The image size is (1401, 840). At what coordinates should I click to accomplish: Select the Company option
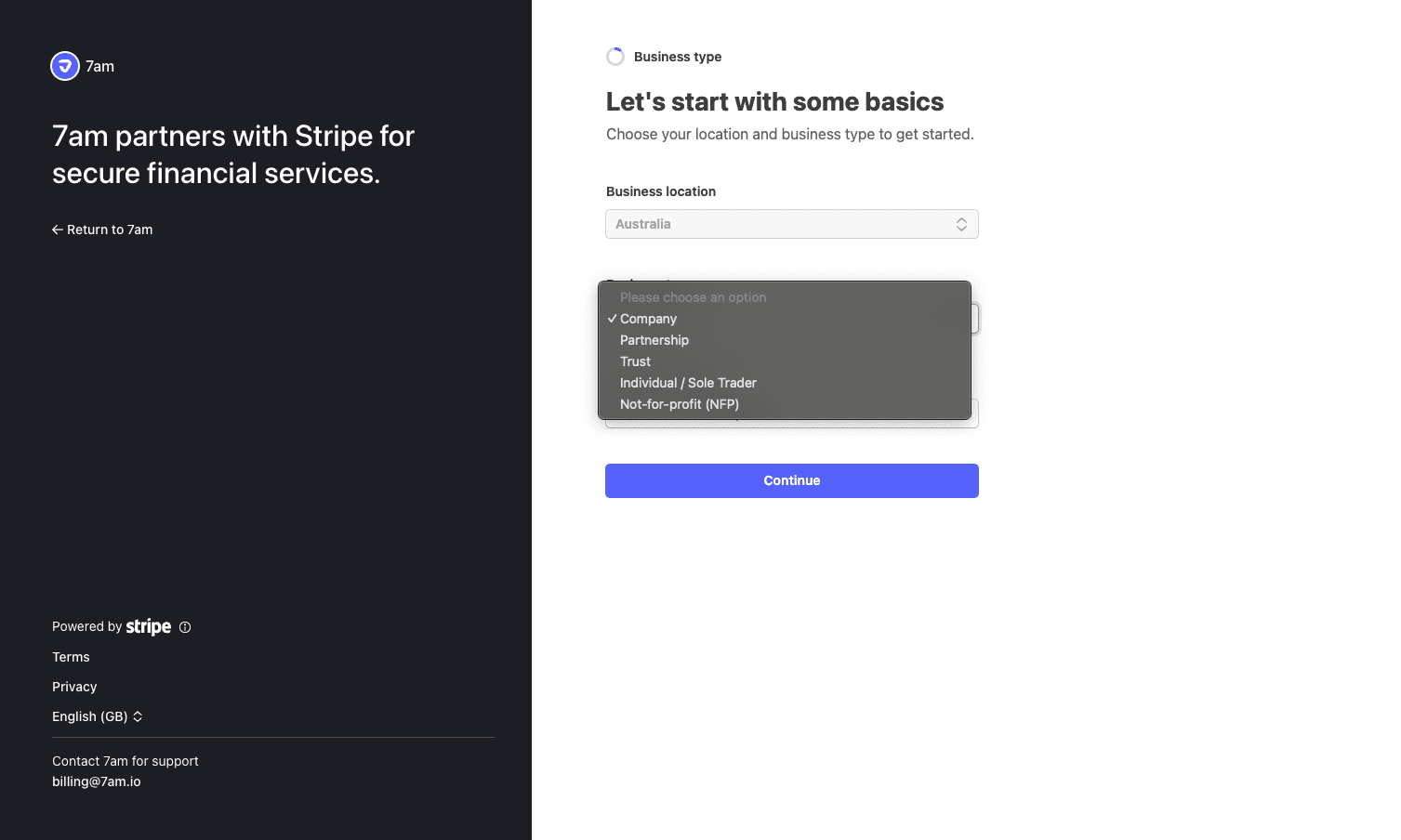(649, 319)
